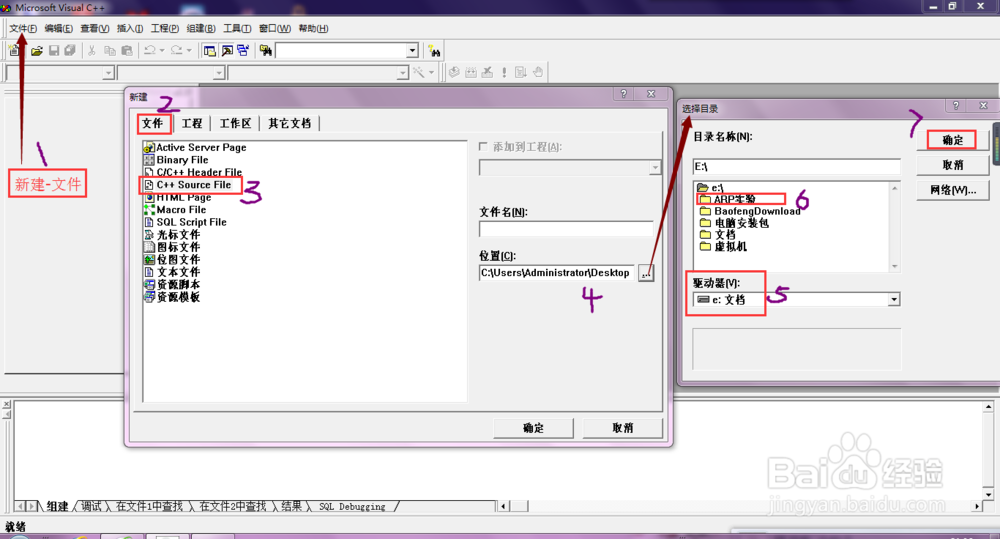1000x539 pixels.
Task: Expand the Find combo box dropdown
Action: tap(412, 50)
